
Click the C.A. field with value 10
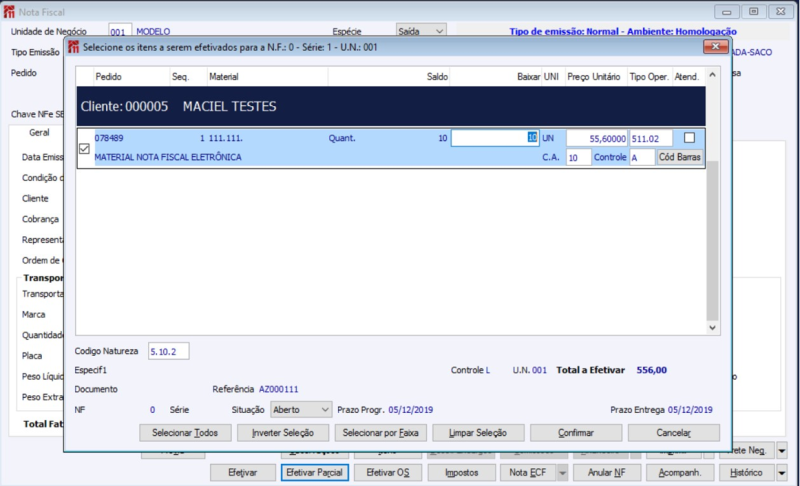[x=579, y=158]
